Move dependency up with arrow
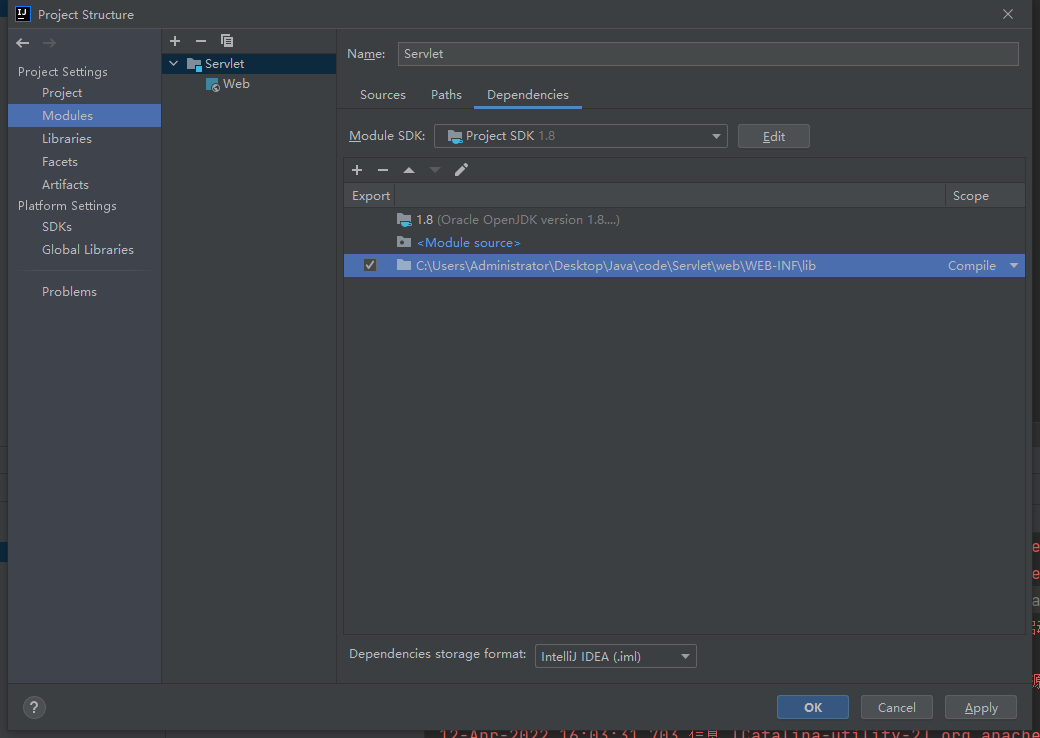1040x738 pixels. pyautogui.click(x=409, y=170)
